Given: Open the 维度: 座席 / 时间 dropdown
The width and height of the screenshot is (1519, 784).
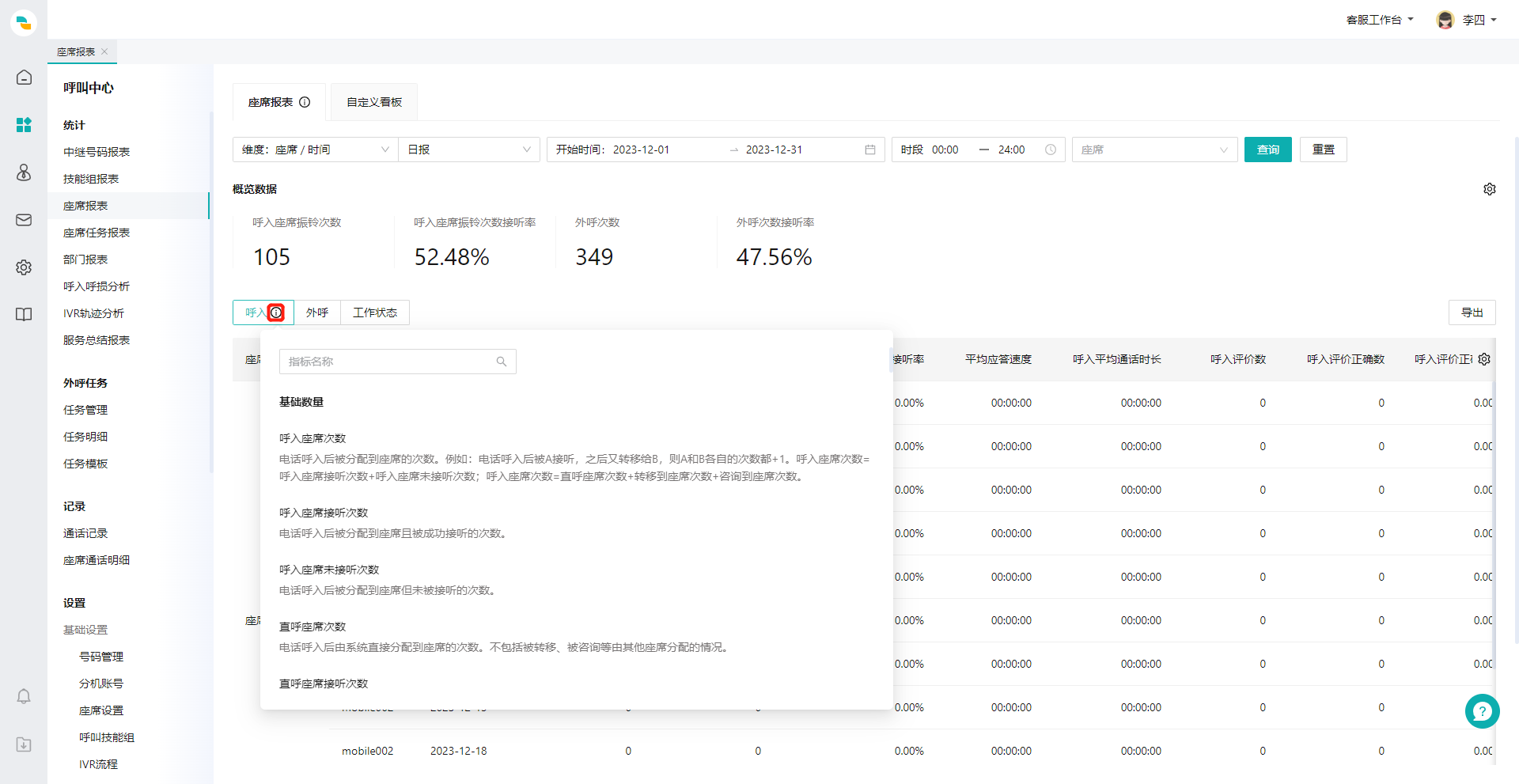Looking at the screenshot, I should tap(316, 150).
